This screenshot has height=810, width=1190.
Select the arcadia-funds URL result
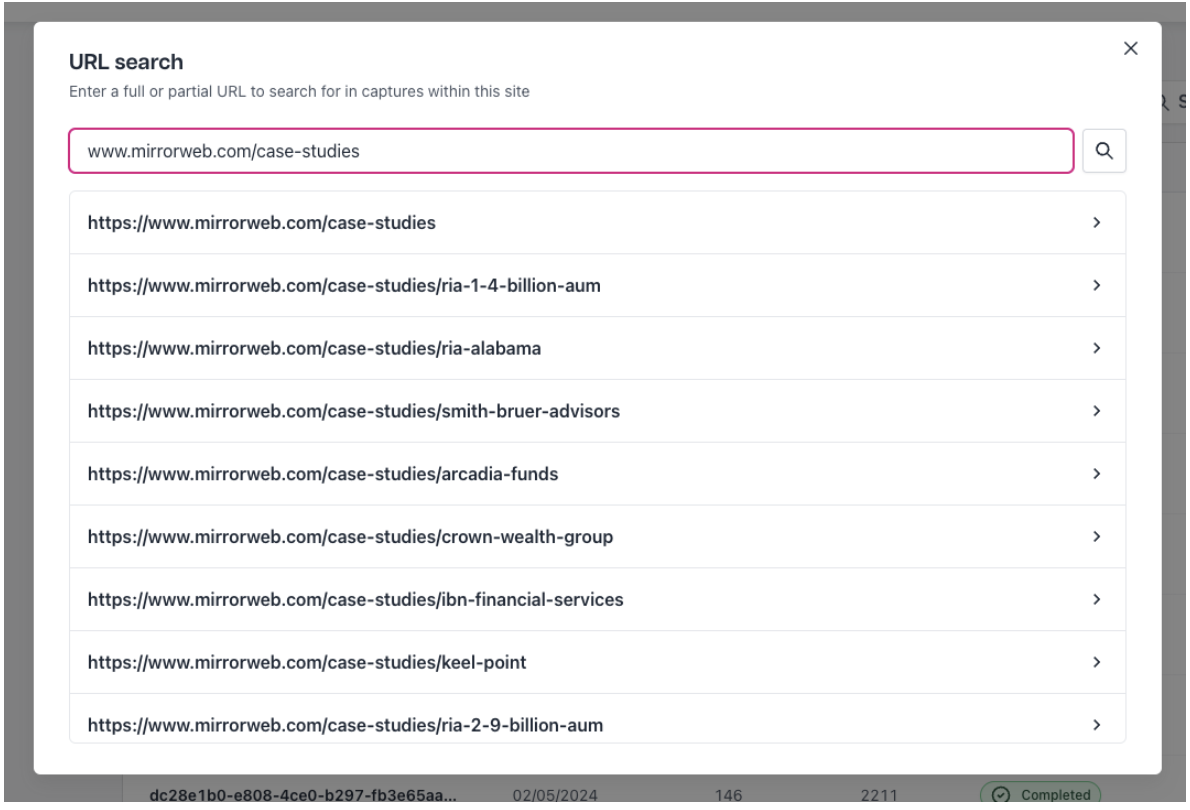click(597, 474)
